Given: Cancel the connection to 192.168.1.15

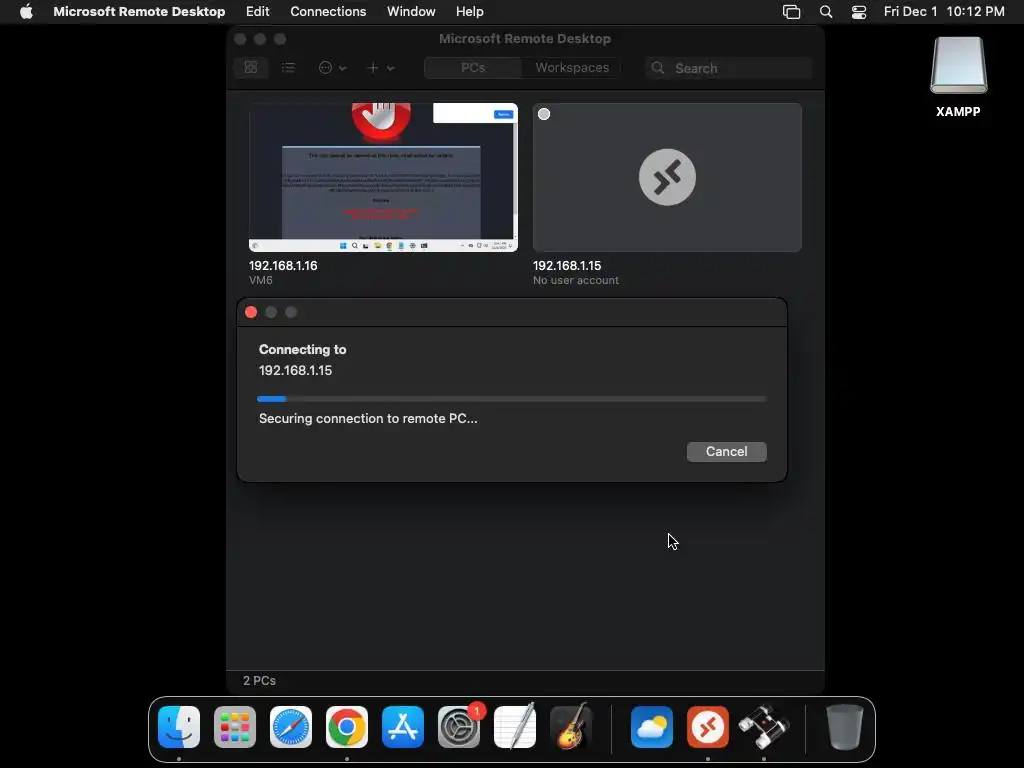Looking at the screenshot, I should [726, 451].
